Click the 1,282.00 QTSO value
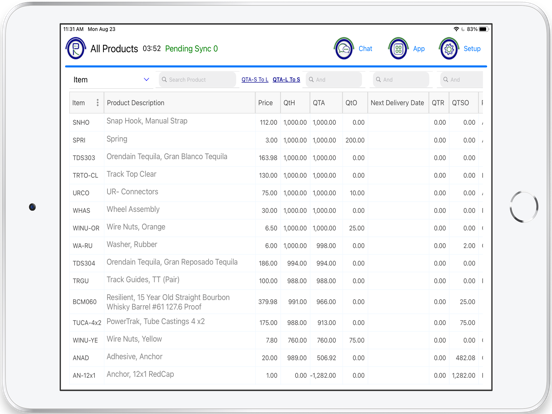552x414 pixels. tap(464, 376)
